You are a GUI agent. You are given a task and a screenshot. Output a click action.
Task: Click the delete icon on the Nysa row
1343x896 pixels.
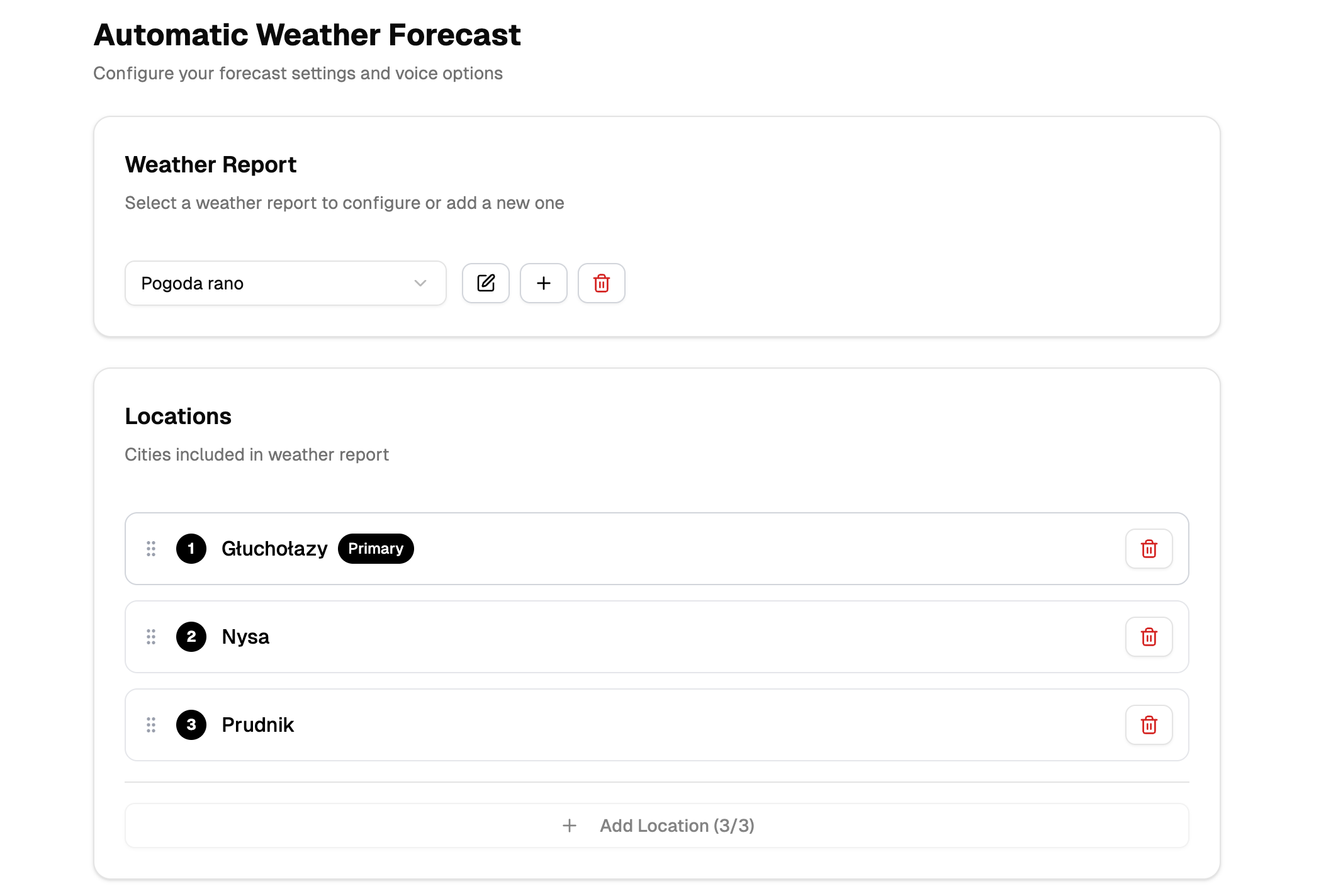(1149, 637)
